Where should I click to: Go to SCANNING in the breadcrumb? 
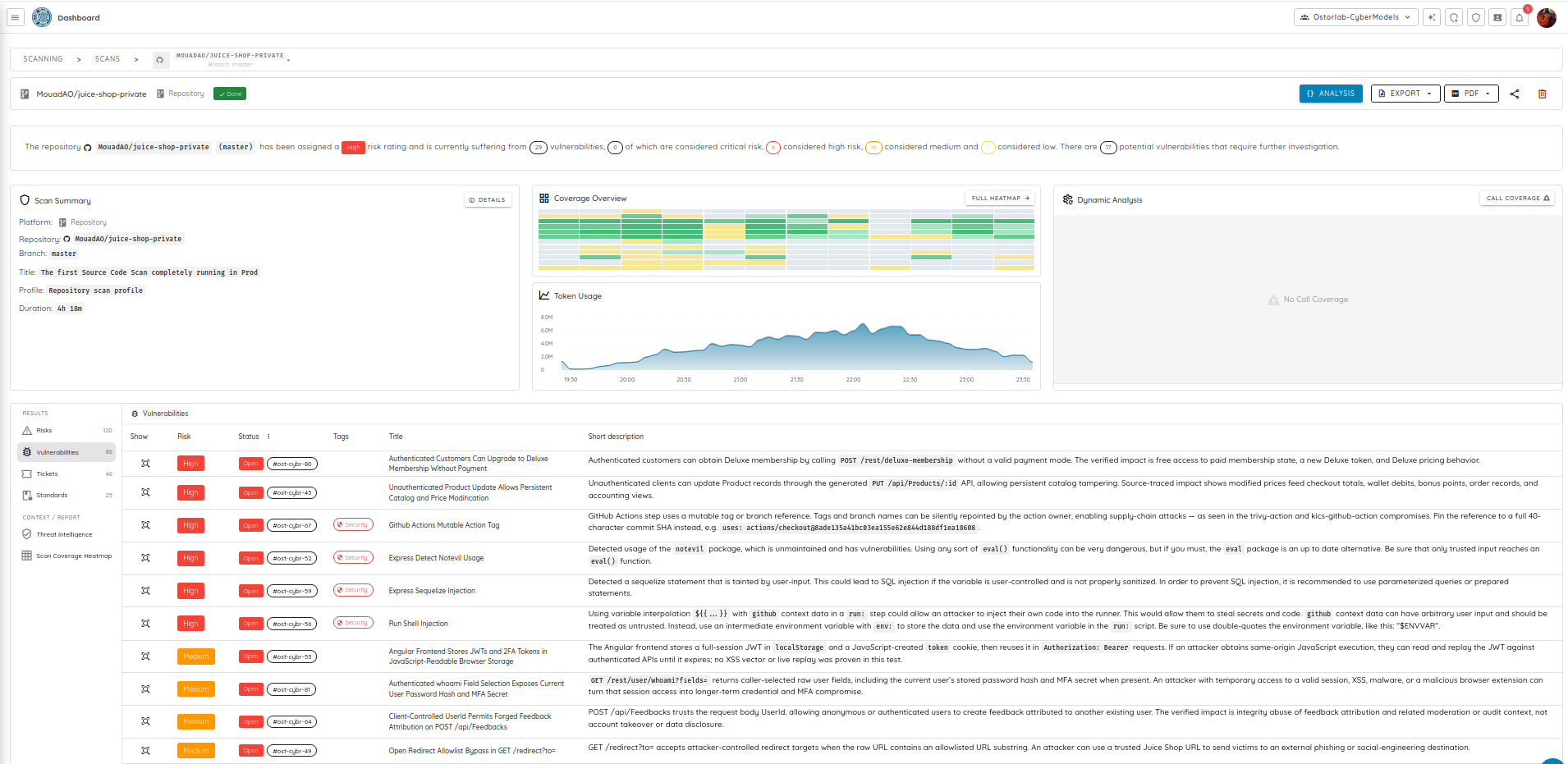click(43, 59)
